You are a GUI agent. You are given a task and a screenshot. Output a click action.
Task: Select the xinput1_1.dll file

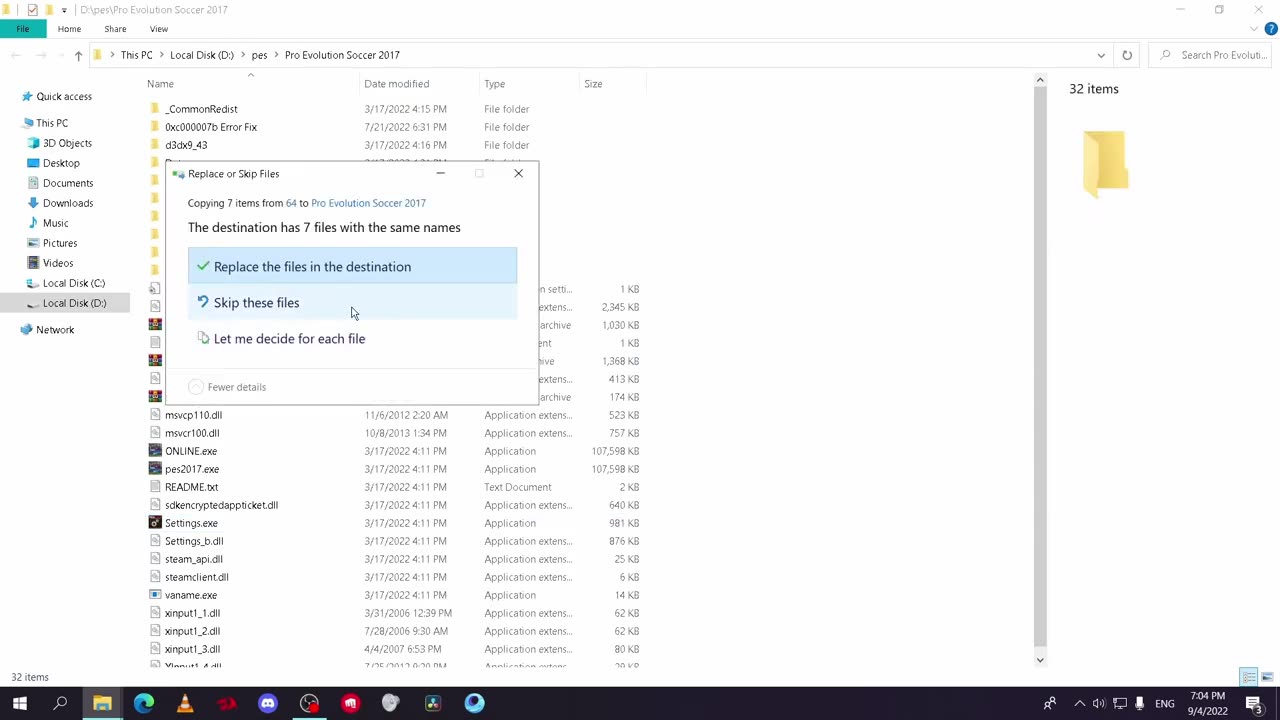[192, 613]
